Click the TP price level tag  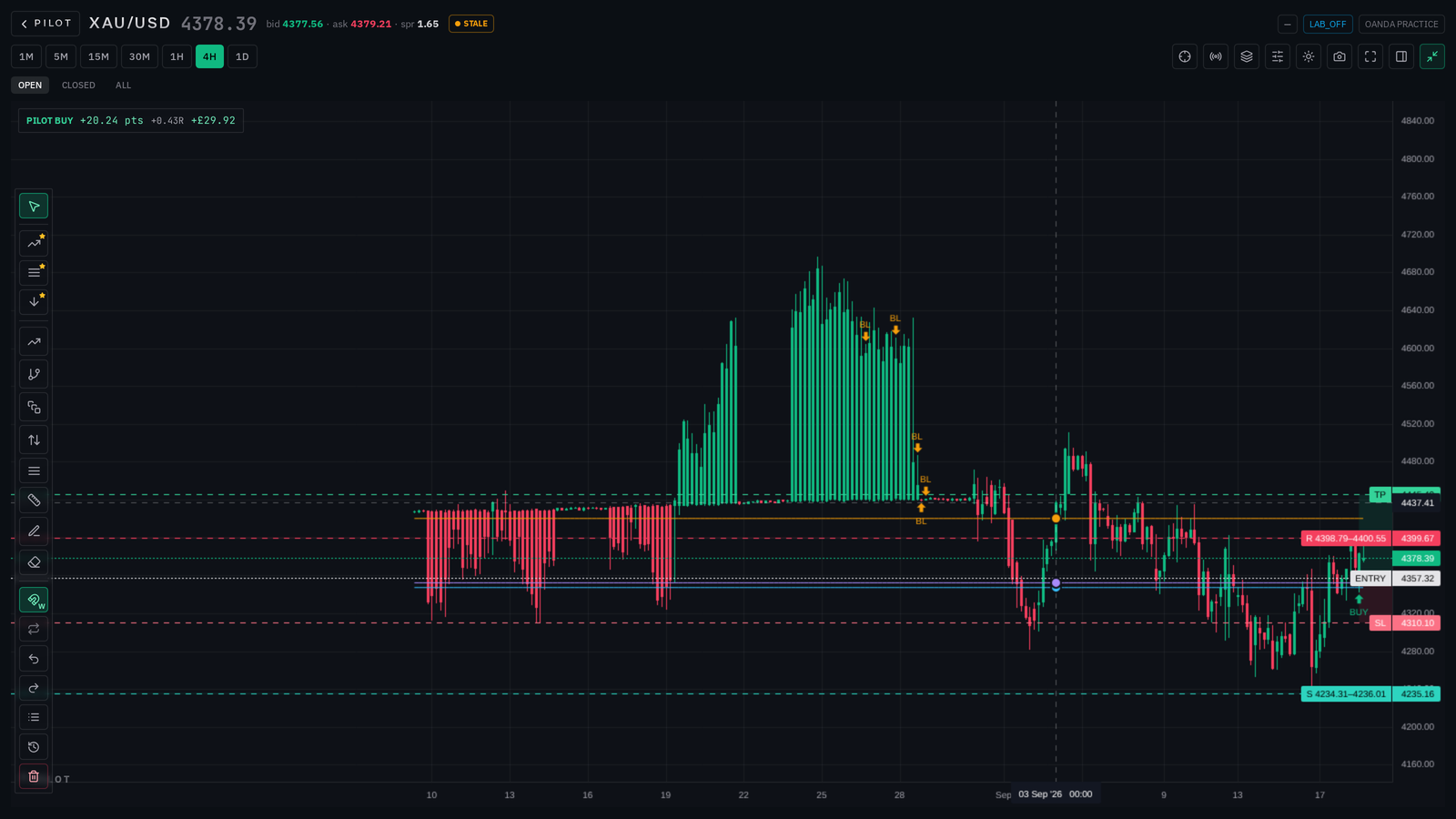[1380, 495]
